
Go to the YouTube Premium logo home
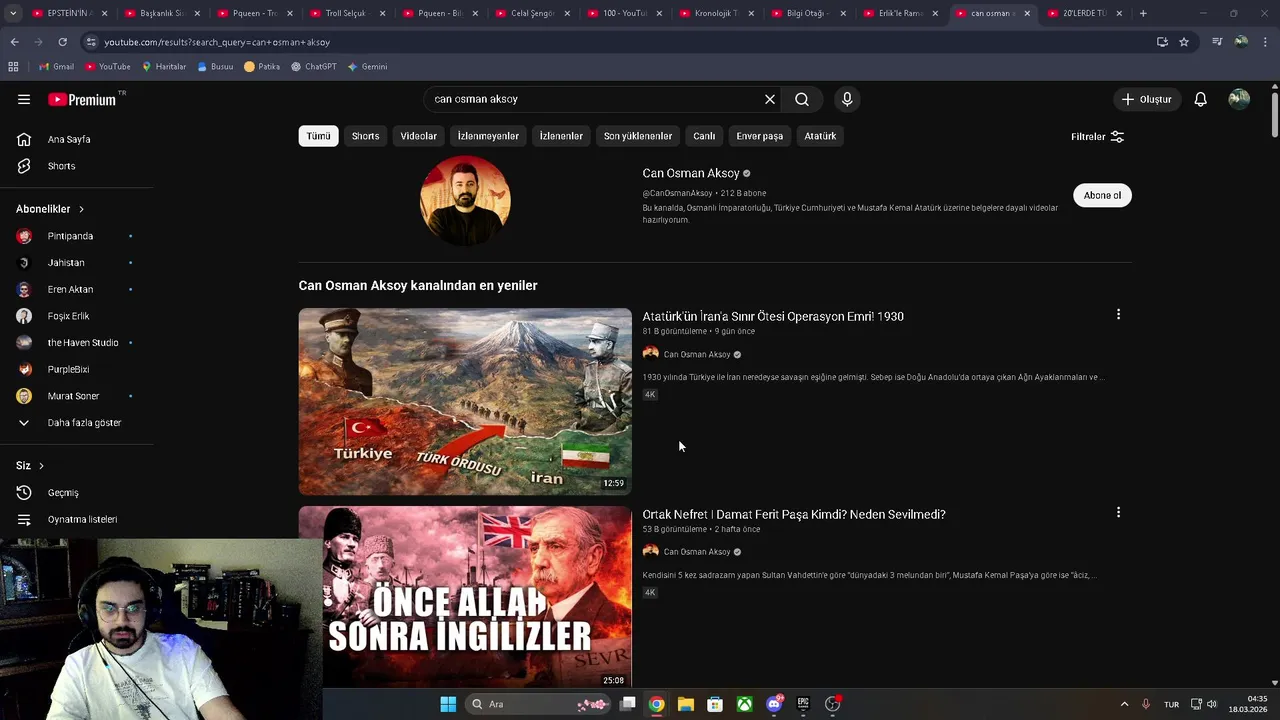[x=82, y=99]
